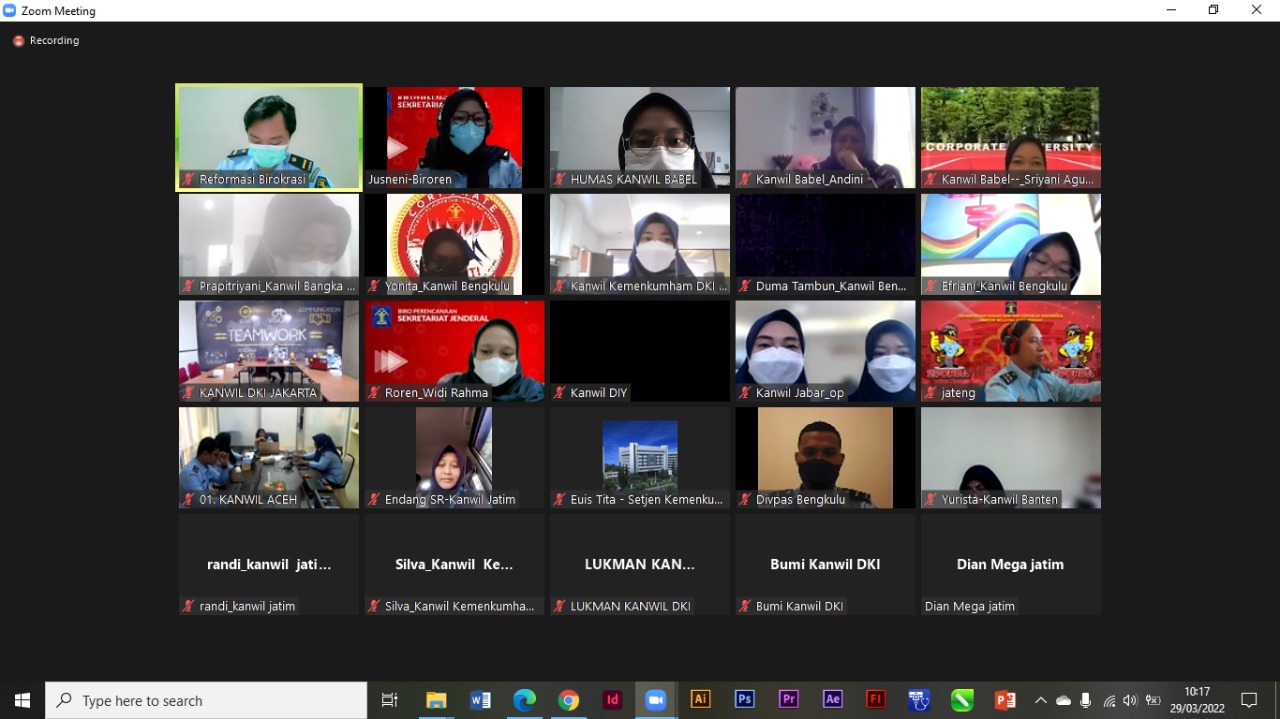
Task: Open the clock and date flyout
Action: pyautogui.click(x=1197, y=700)
